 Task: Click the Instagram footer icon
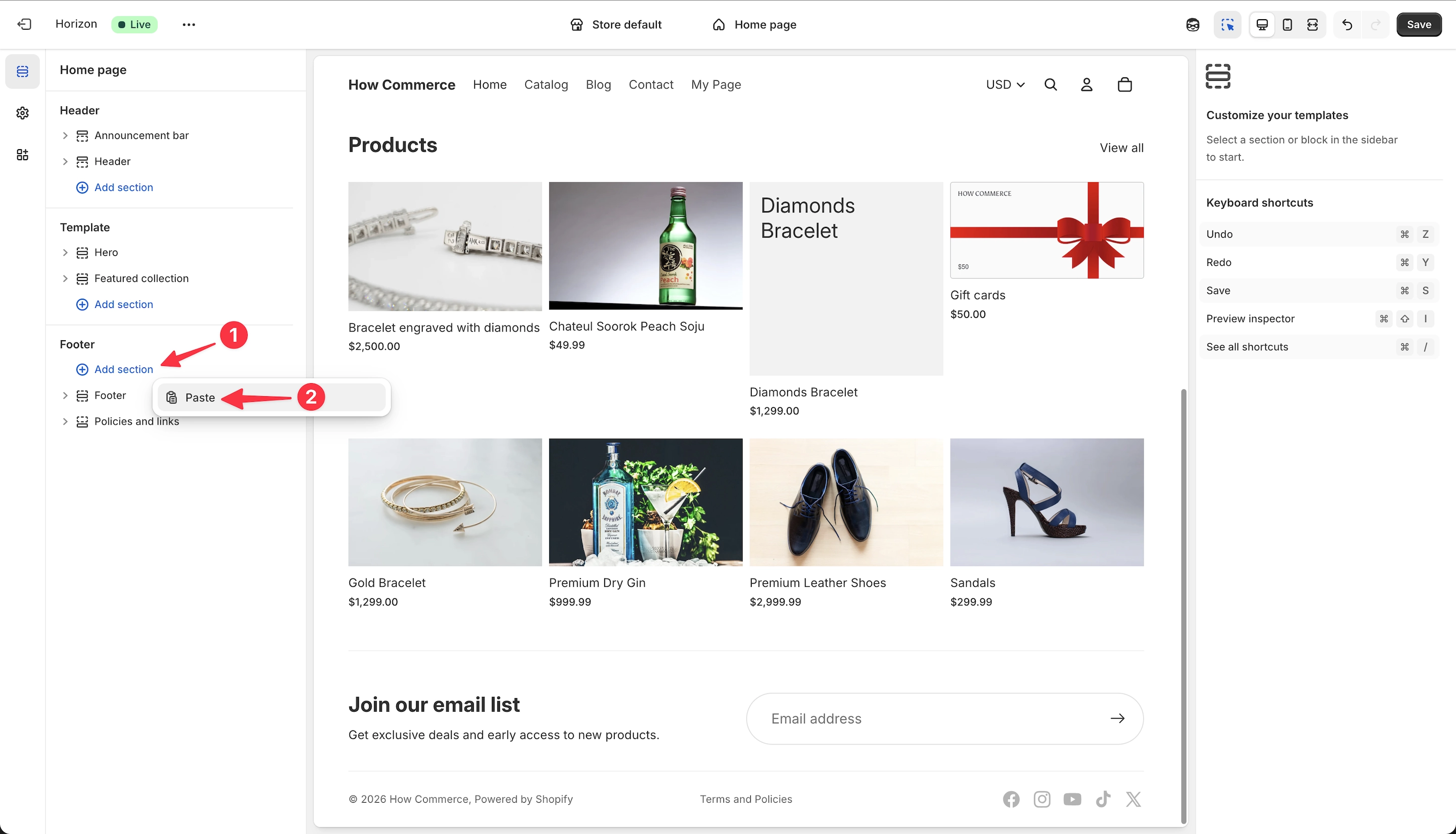pyautogui.click(x=1042, y=799)
